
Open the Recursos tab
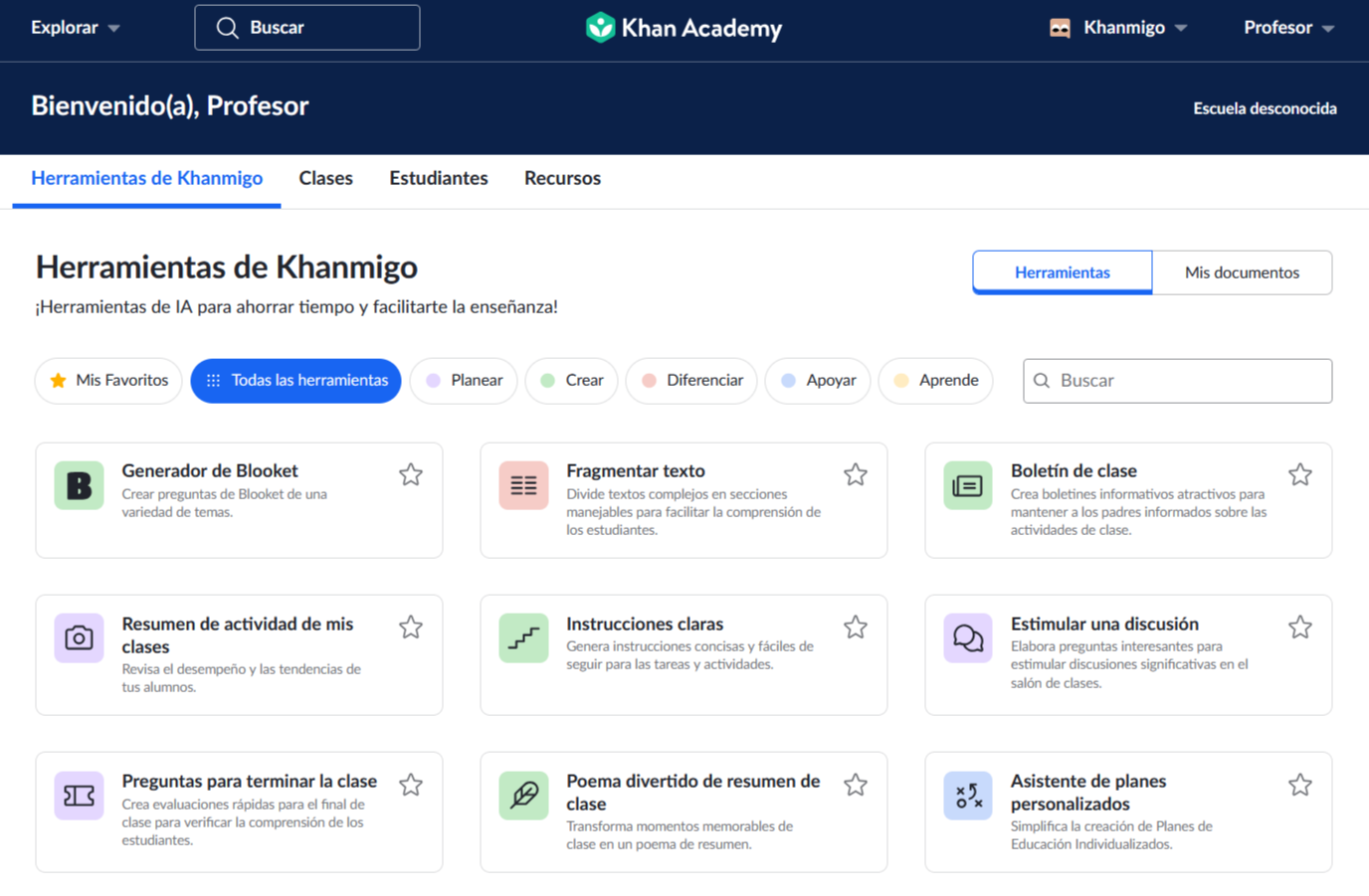[562, 178]
